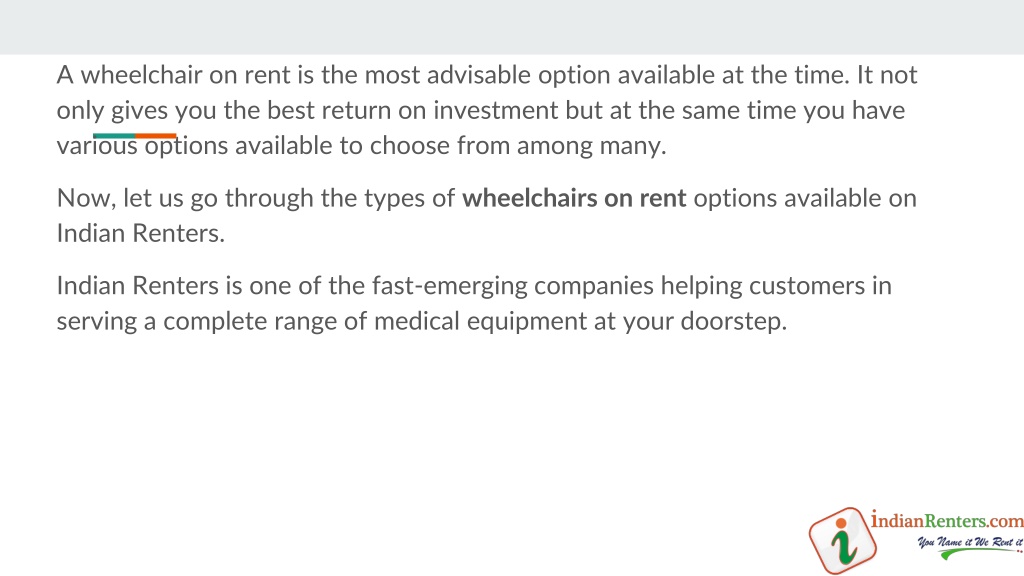Image resolution: width=1024 pixels, height=576 pixels.
Task: Click the word 'doorstep.' at paragraph end
Action: (733, 321)
